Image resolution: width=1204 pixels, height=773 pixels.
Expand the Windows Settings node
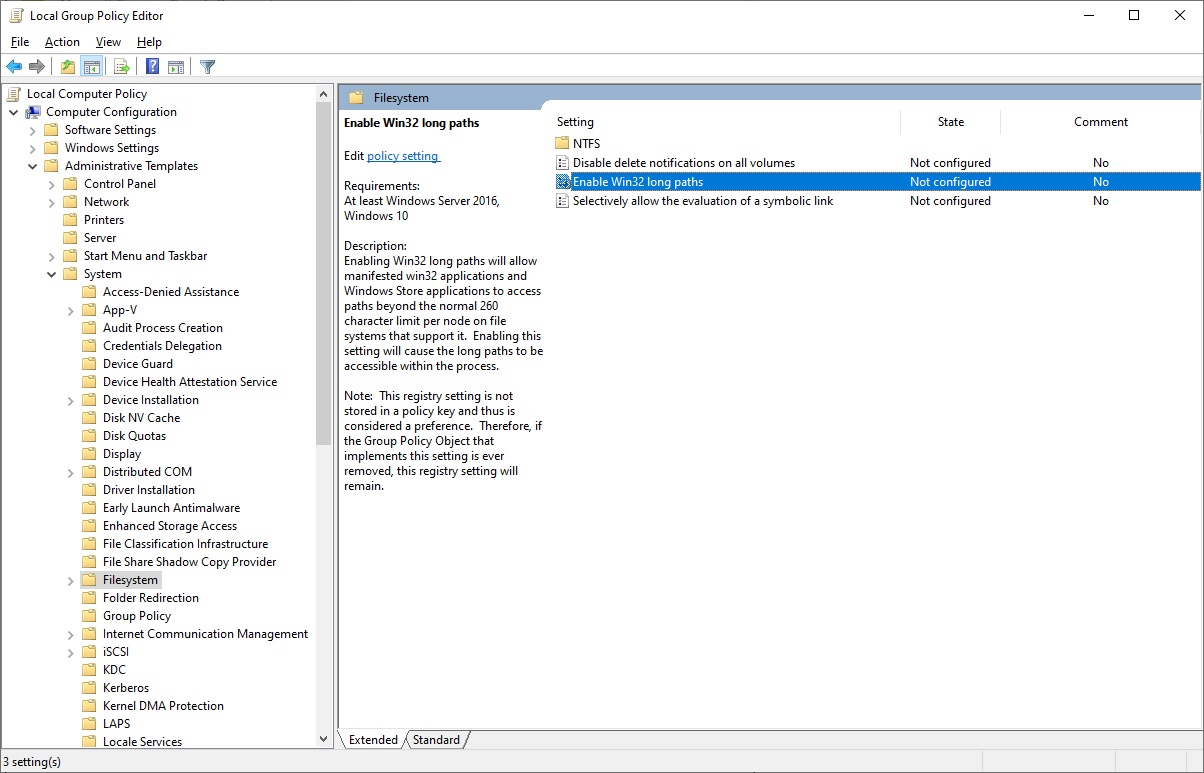pos(33,148)
